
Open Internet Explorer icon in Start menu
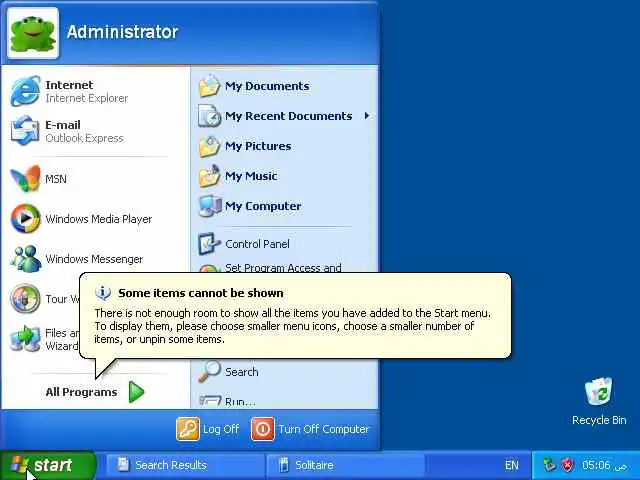click(26, 91)
